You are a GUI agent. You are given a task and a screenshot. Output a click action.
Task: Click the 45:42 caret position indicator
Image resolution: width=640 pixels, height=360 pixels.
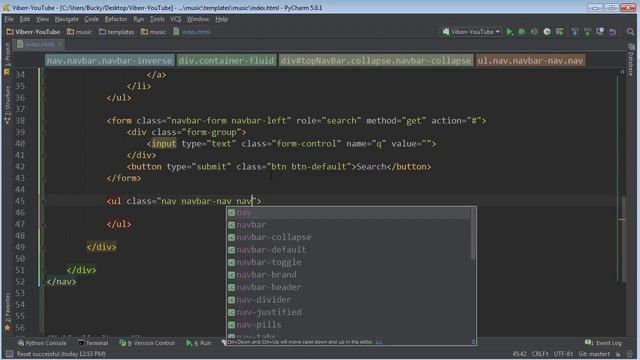519,354
